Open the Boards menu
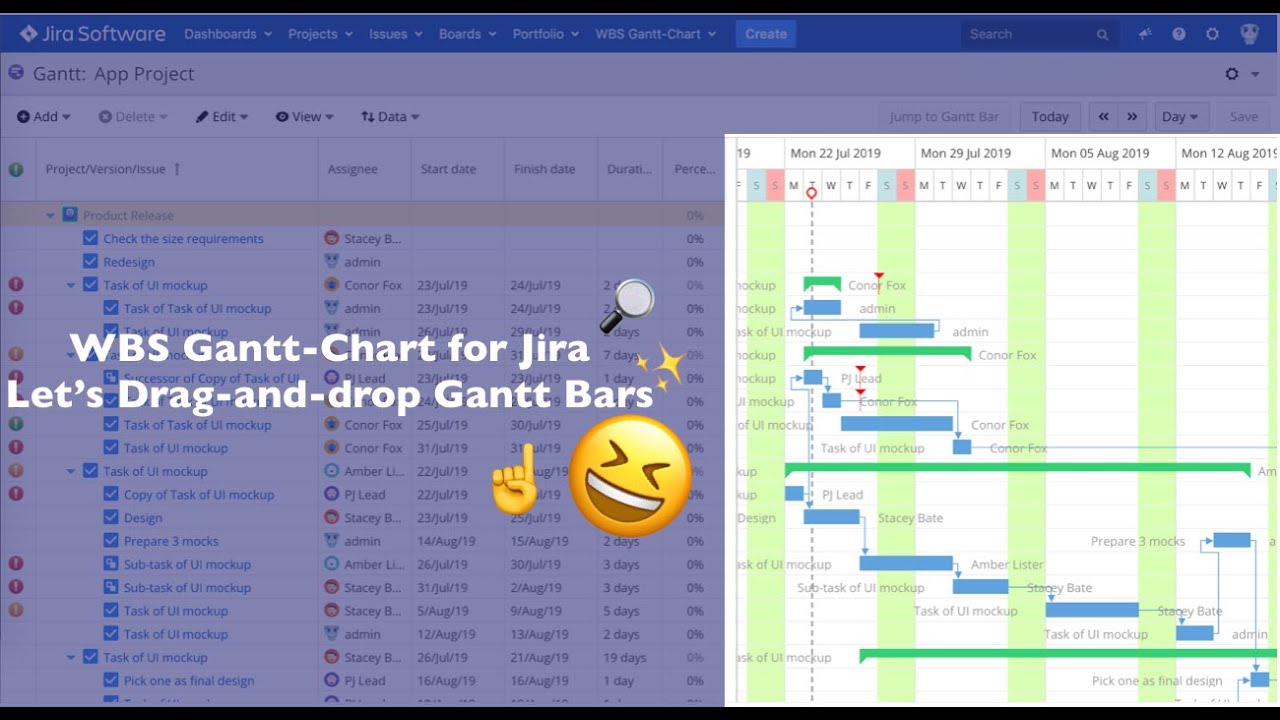This screenshot has width=1280, height=720. click(x=467, y=34)
